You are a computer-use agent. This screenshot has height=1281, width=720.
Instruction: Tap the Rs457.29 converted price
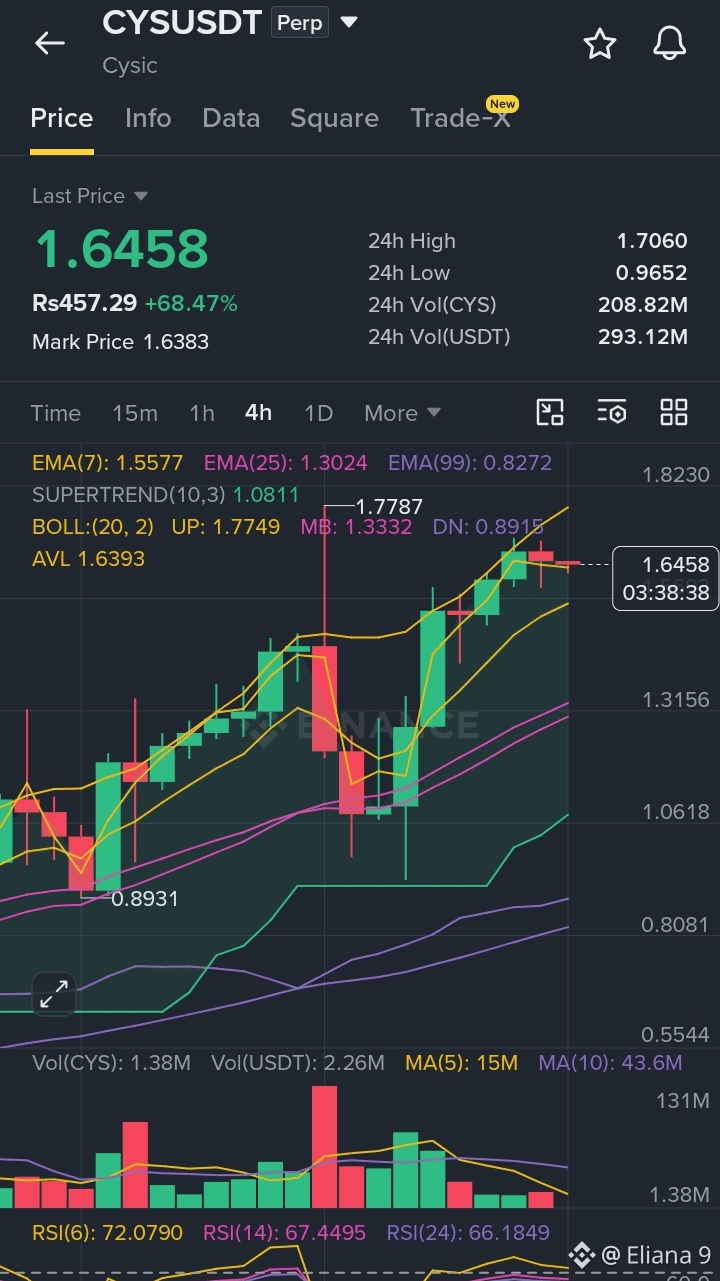pyautogui.click(x=84, y=303)
